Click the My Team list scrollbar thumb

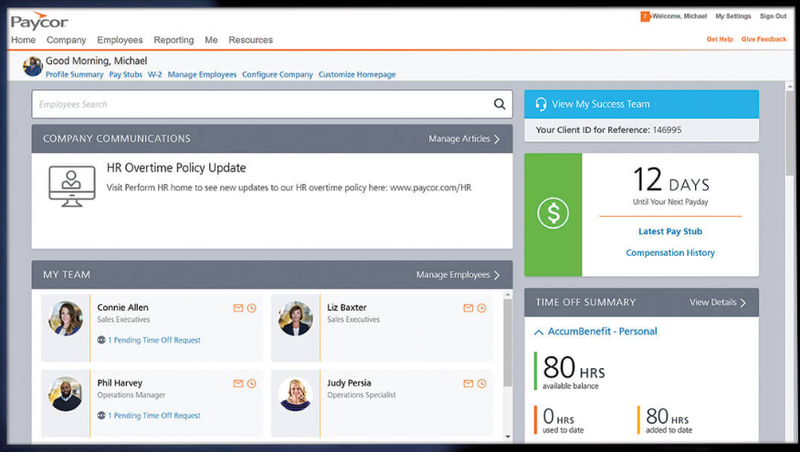coord(508,343)
